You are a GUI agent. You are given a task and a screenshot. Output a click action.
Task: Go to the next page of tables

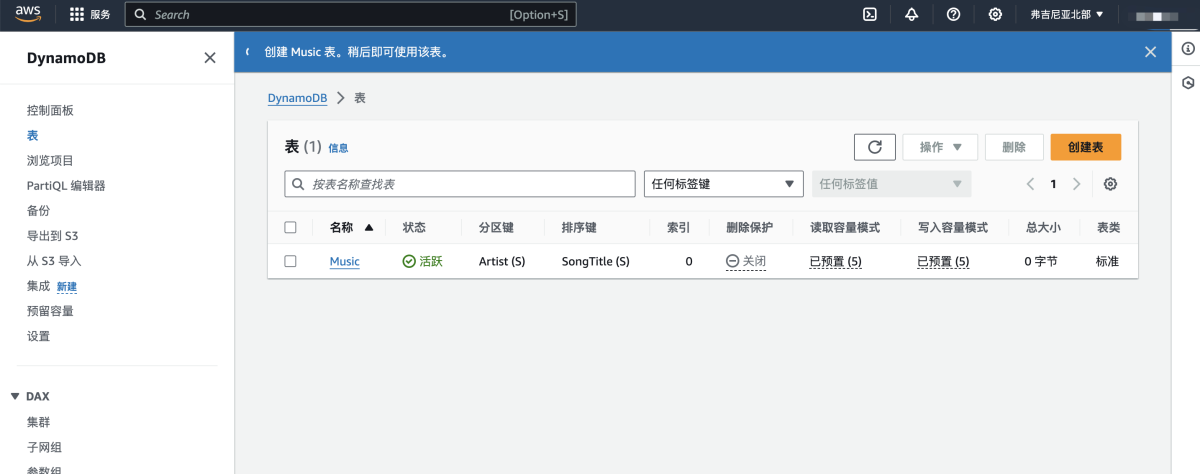[x=1077, y=184]
